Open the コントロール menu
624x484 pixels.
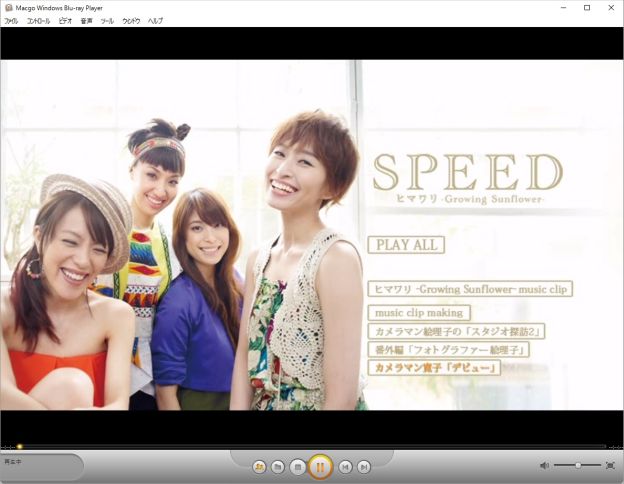click(38, 21)
